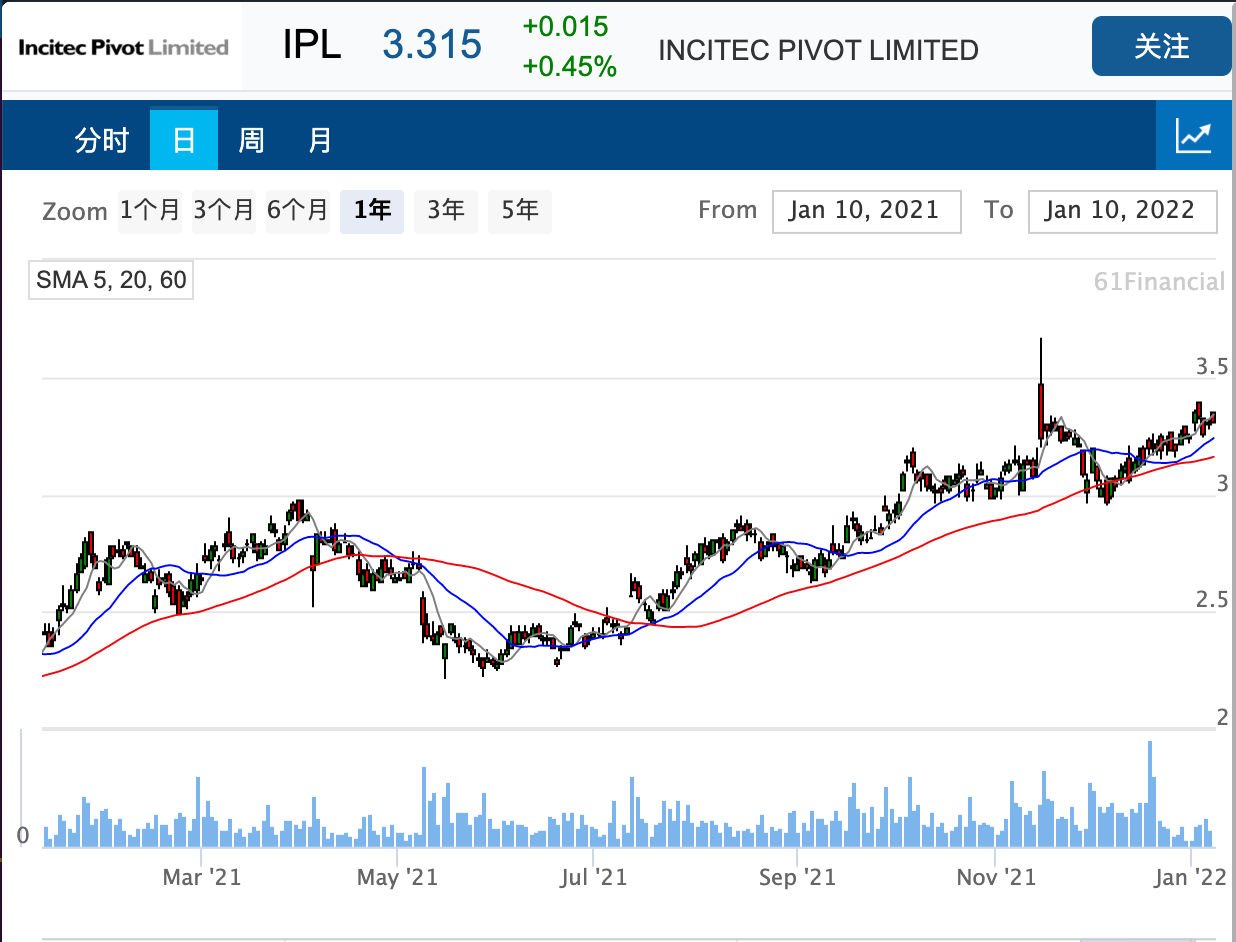The width and height of the screenshot is (1236, 942).
Task: Click the +0.45% change percentage
Action: point(570,68)
